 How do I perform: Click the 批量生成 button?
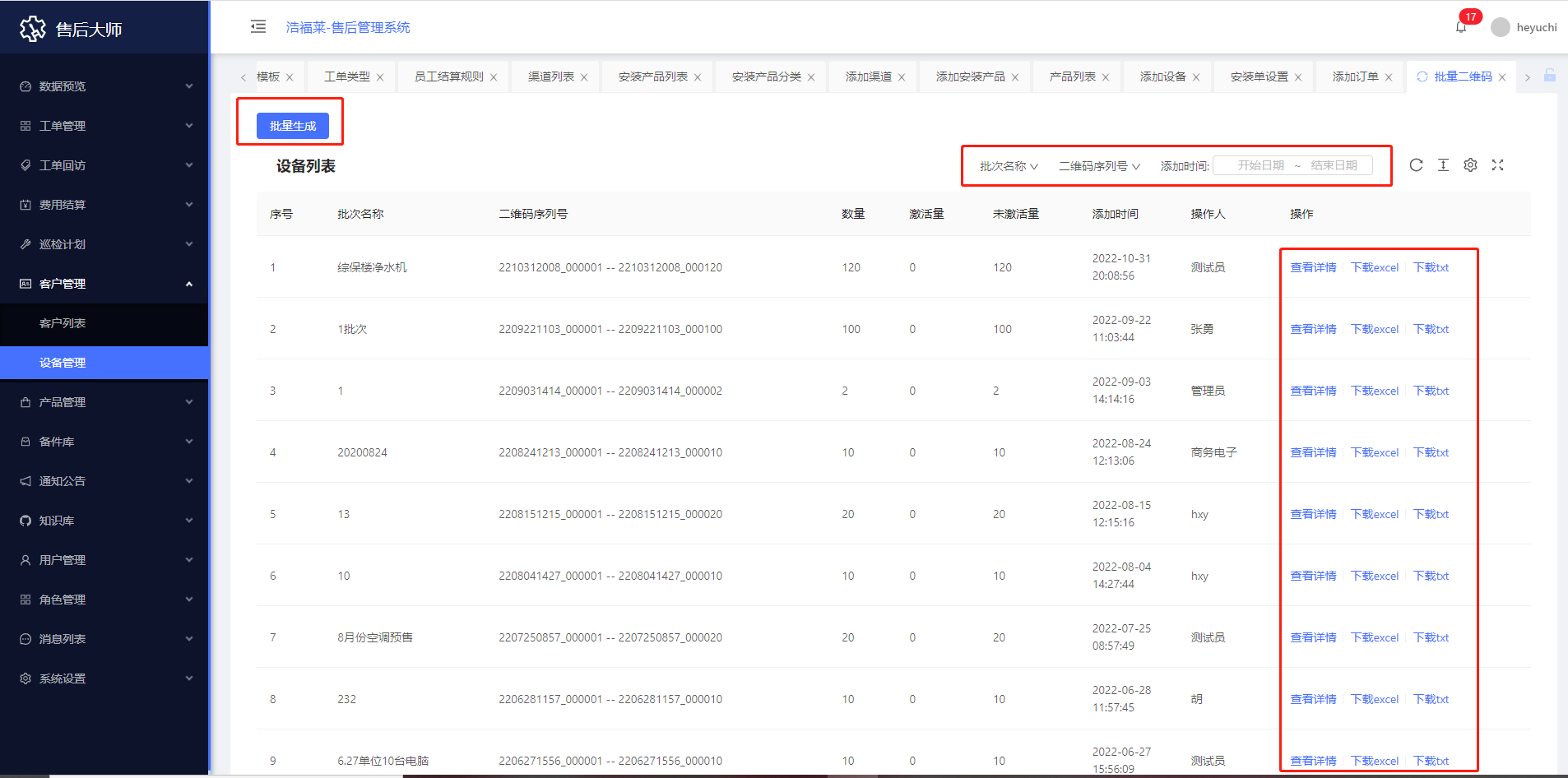pos(293,126)
